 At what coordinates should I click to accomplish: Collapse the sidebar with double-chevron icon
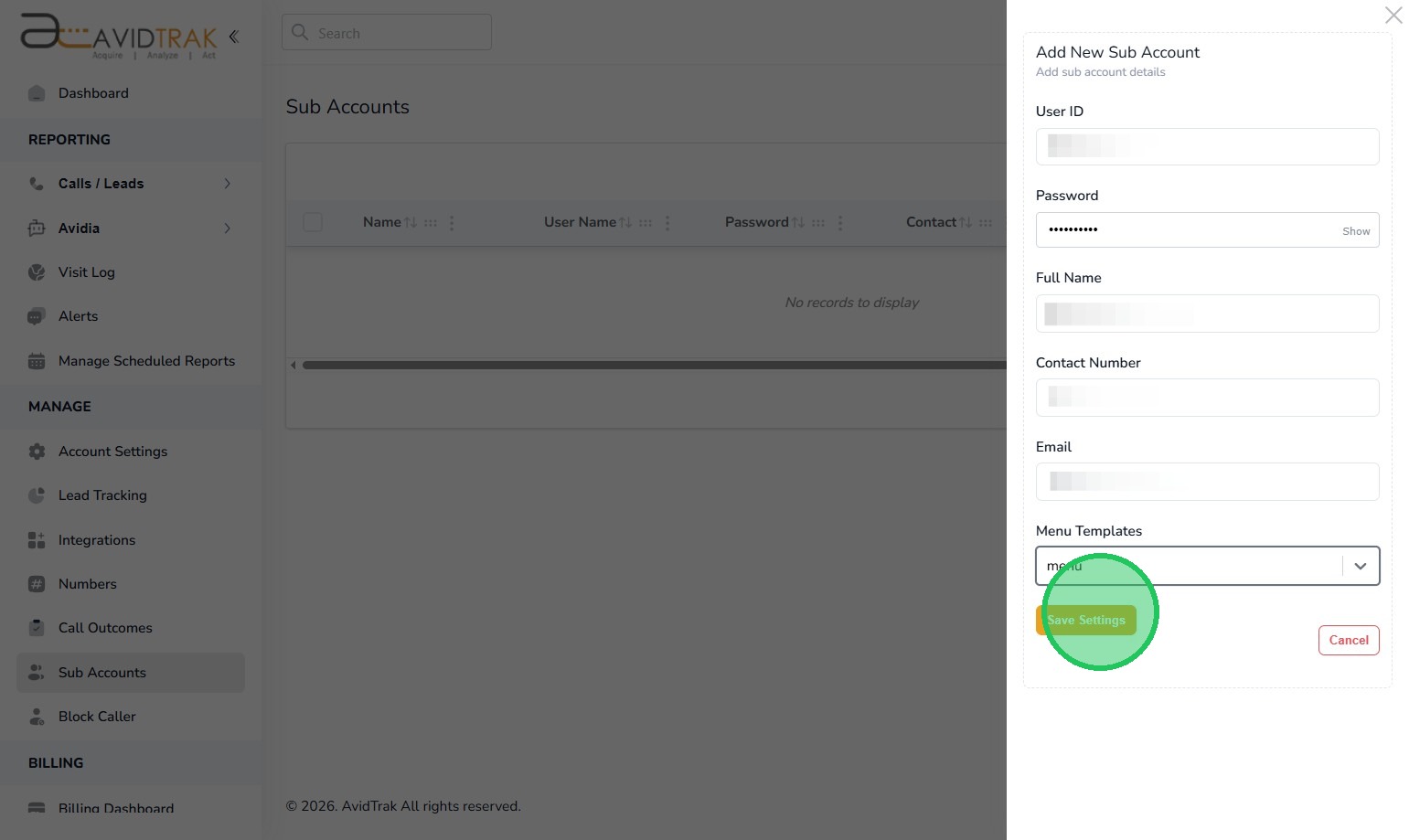point(234,37)
